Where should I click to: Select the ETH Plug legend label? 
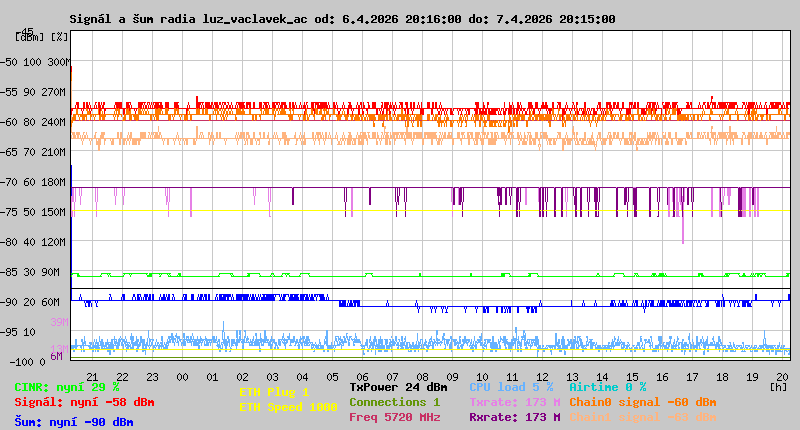pos(274,392)
